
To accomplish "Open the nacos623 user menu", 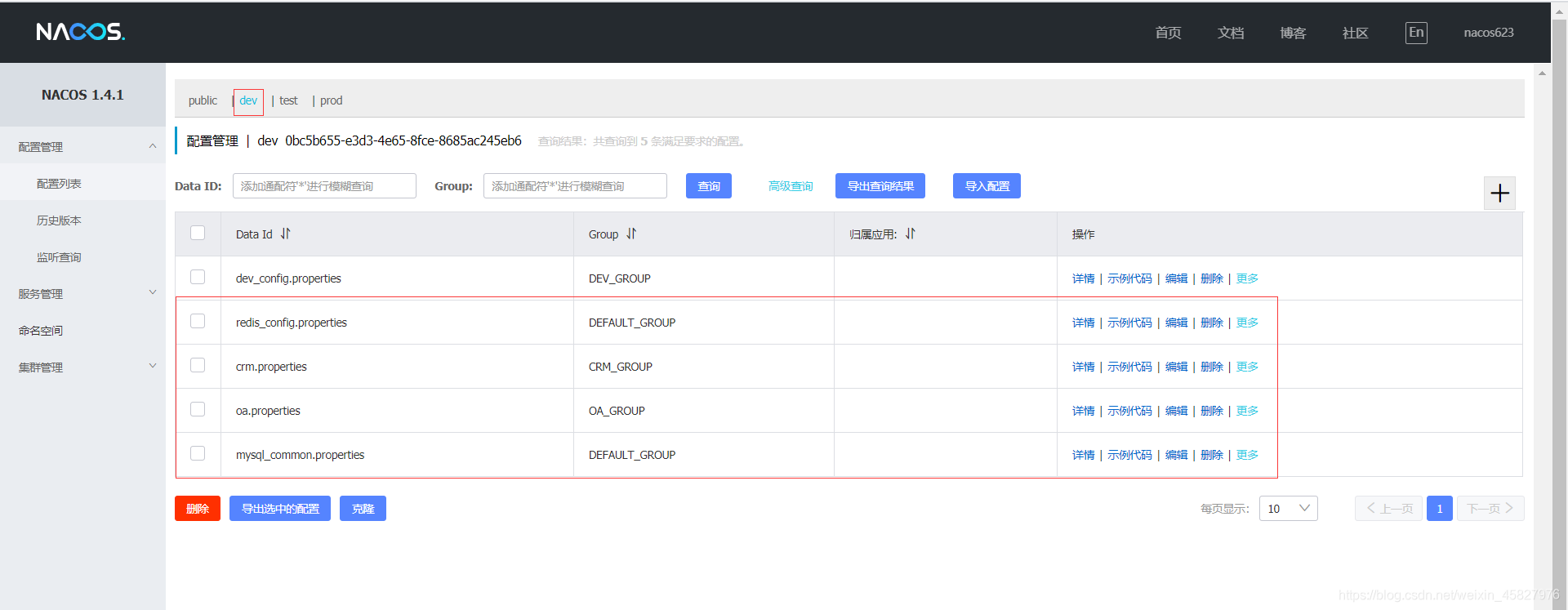I will (1488, 33).
